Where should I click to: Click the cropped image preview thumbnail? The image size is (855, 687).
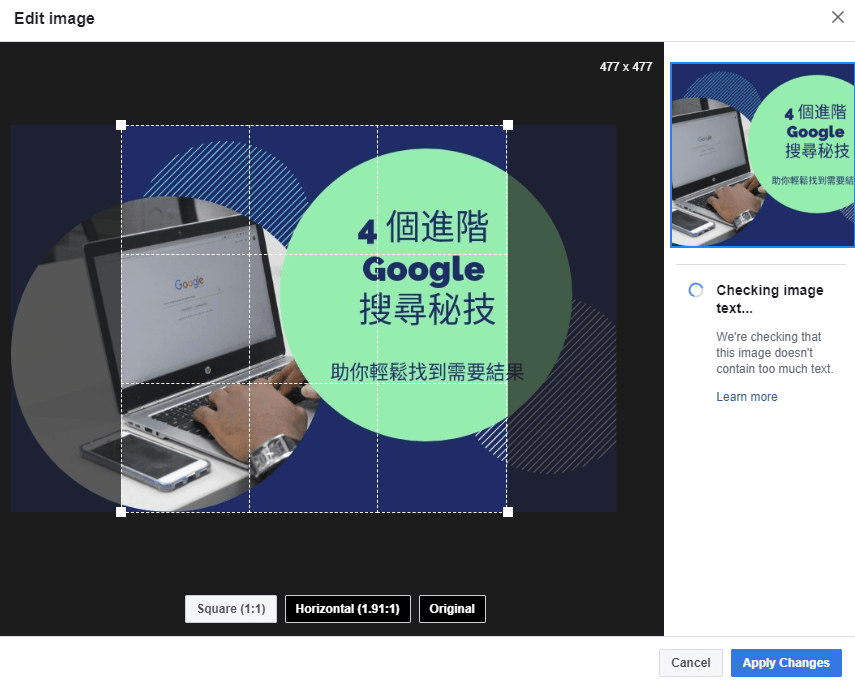pos(762,155)
